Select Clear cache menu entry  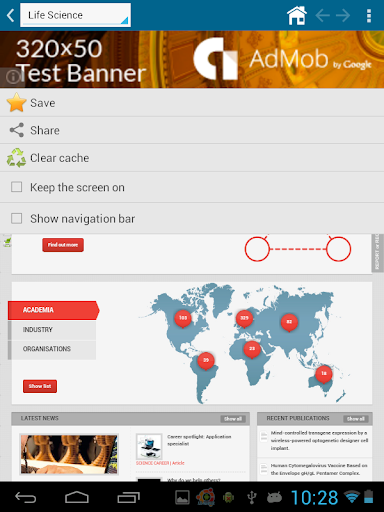192,158
